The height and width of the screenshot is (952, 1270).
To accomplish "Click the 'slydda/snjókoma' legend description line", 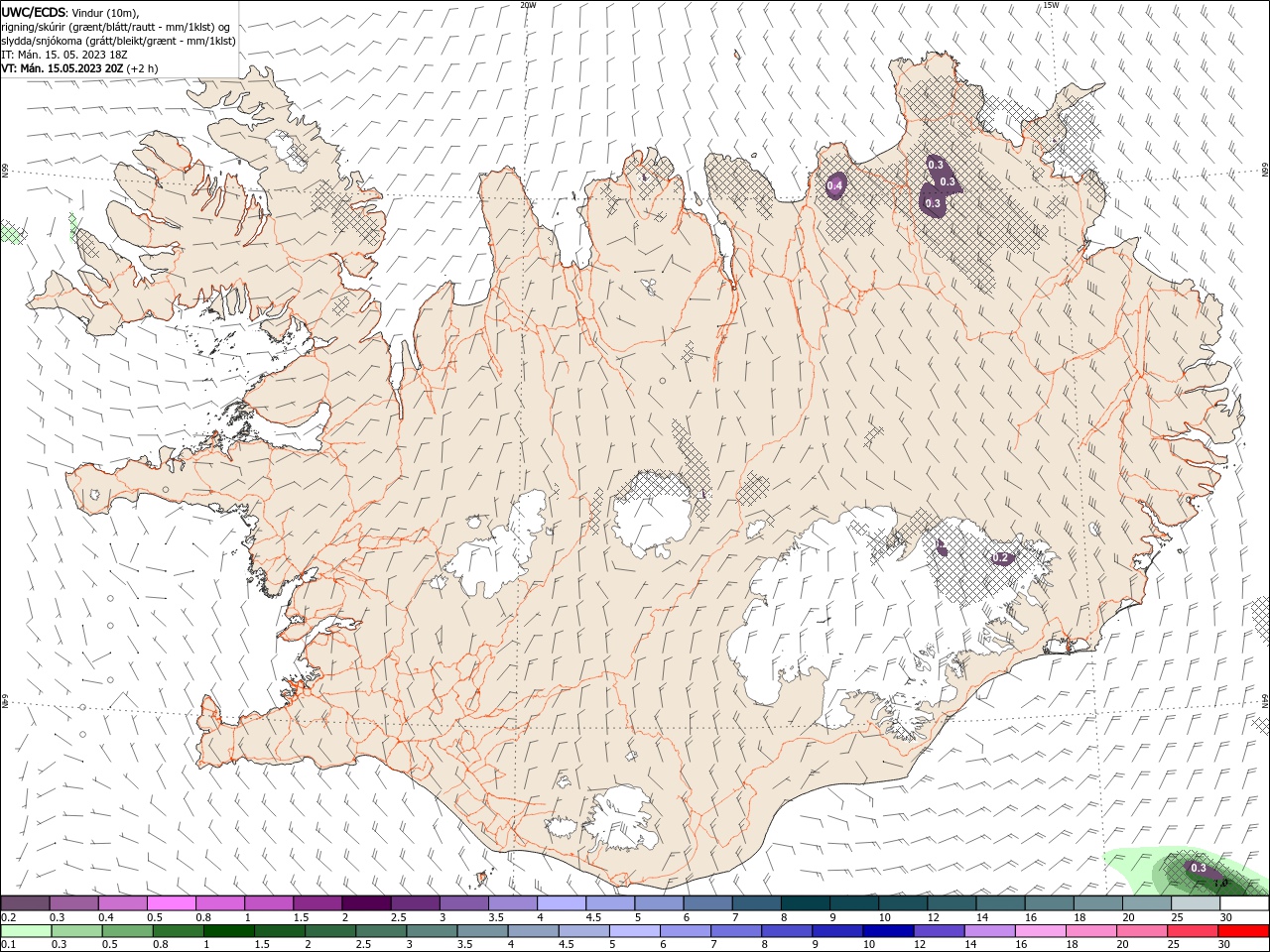I will pos(118,41).
